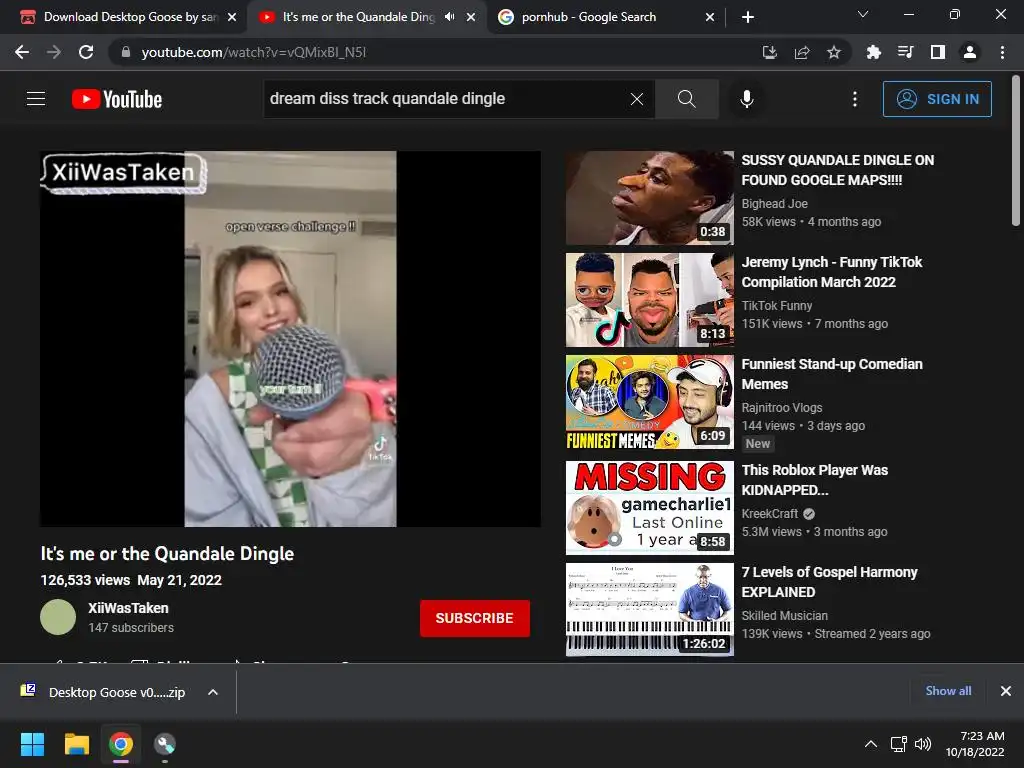The width and height of the screenshot is (1024, 768).
Task: Open File Explorer from taskbar
Action: point(76,744)
